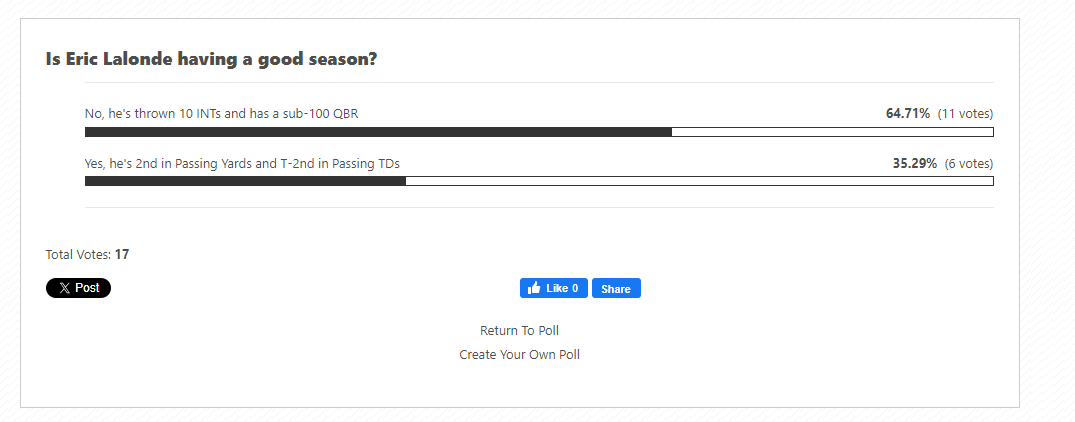Click the (11 votes) count label
The height and width of the screenshot is (422, 1075).
(x=965, y=114)
